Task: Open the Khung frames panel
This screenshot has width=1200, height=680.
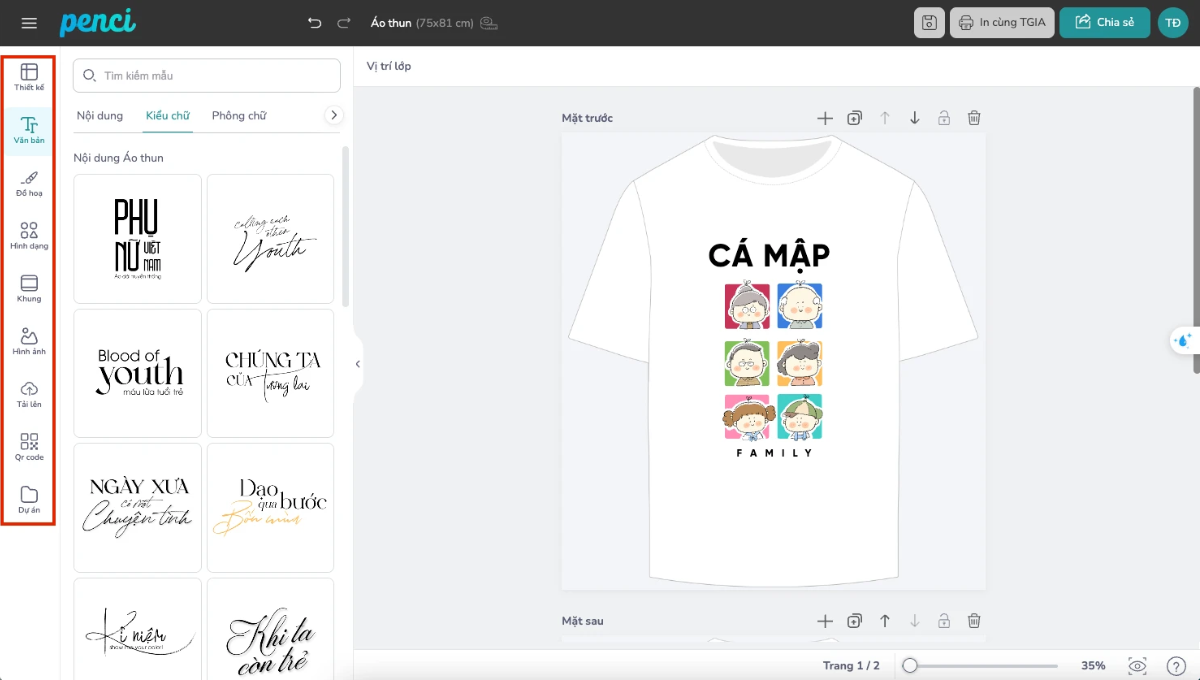Action: point(29,289)
